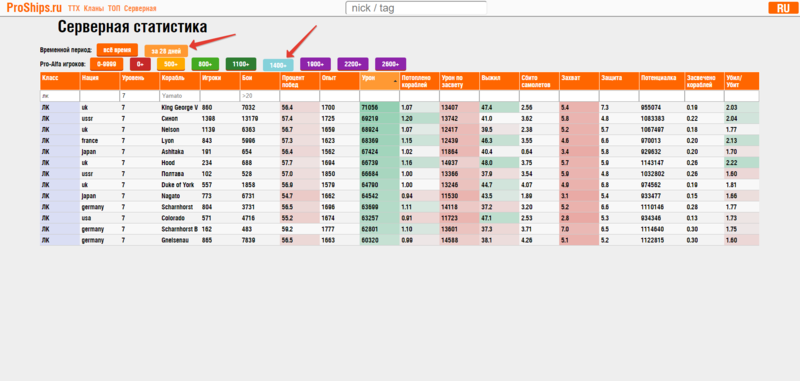Sort table by Опыт column header
This screenshot has height=381, width=800.
click(x=339, y=81)
